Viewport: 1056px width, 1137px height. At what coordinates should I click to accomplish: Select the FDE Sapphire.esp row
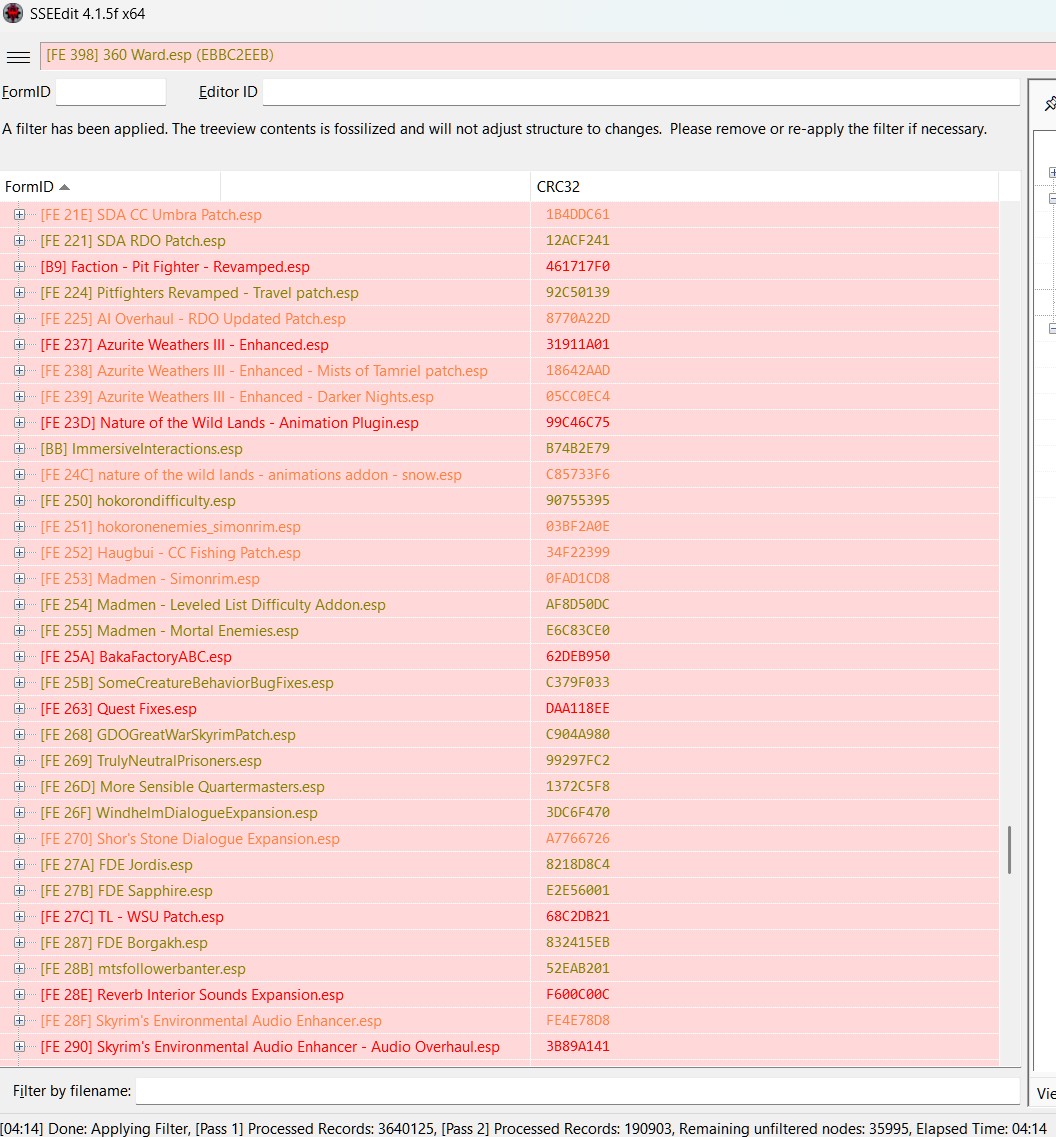click(499, 891)
